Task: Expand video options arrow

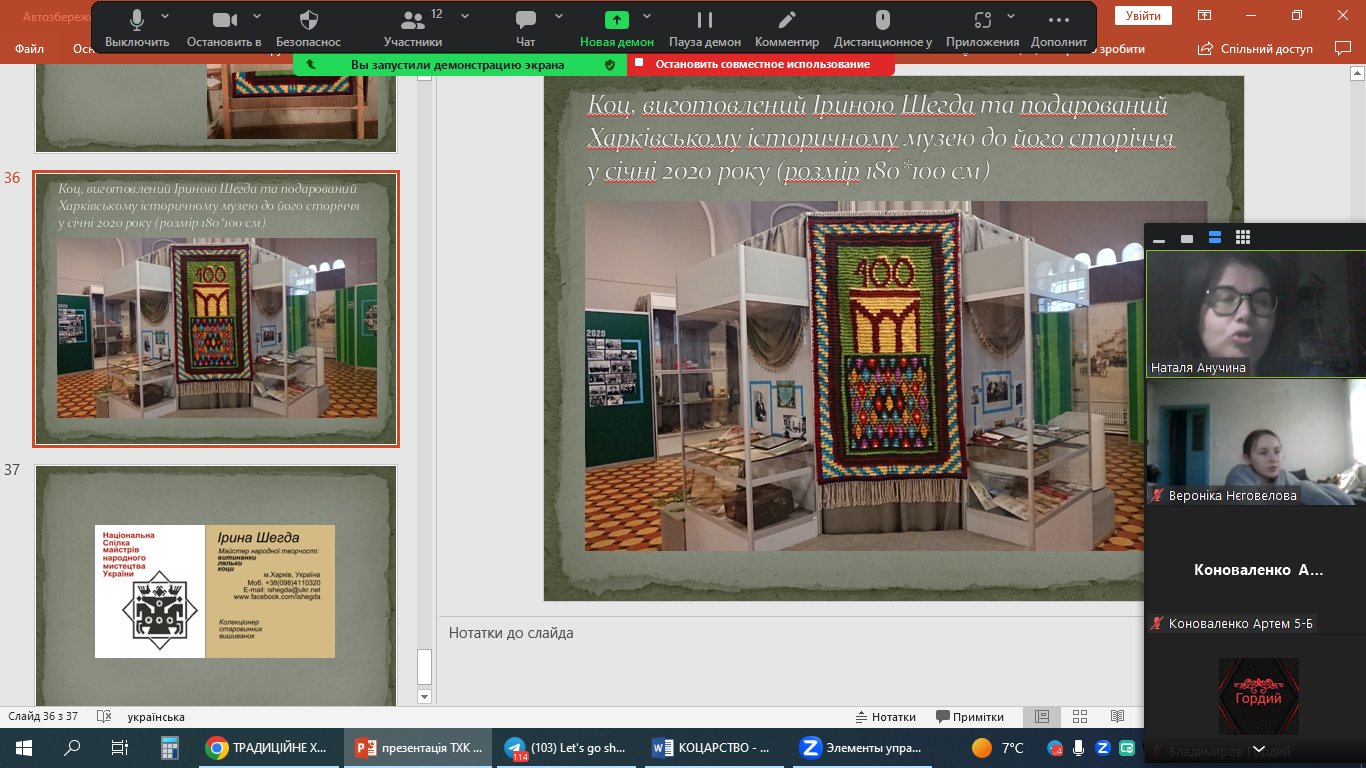Action: pos(257,16)
